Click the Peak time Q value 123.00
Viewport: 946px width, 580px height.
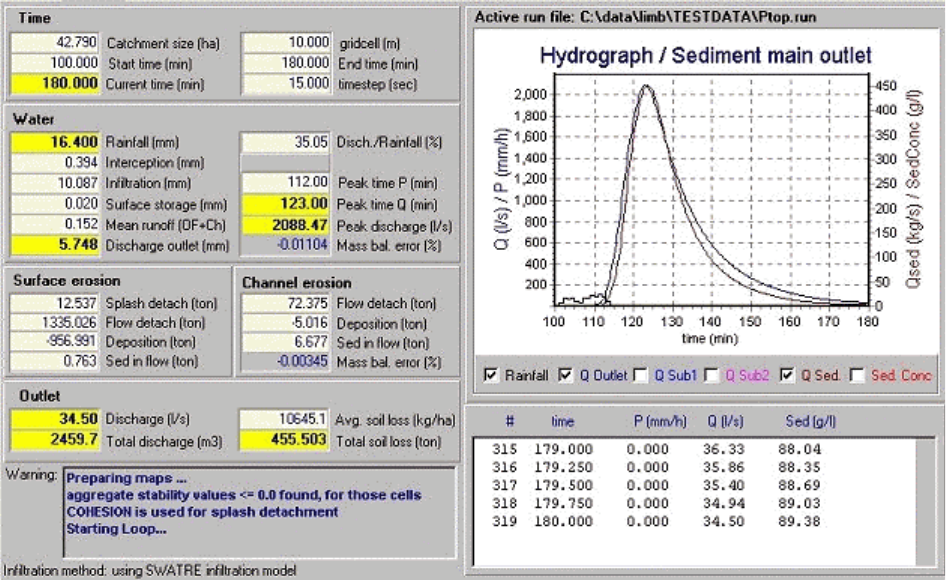click(285, 204)
